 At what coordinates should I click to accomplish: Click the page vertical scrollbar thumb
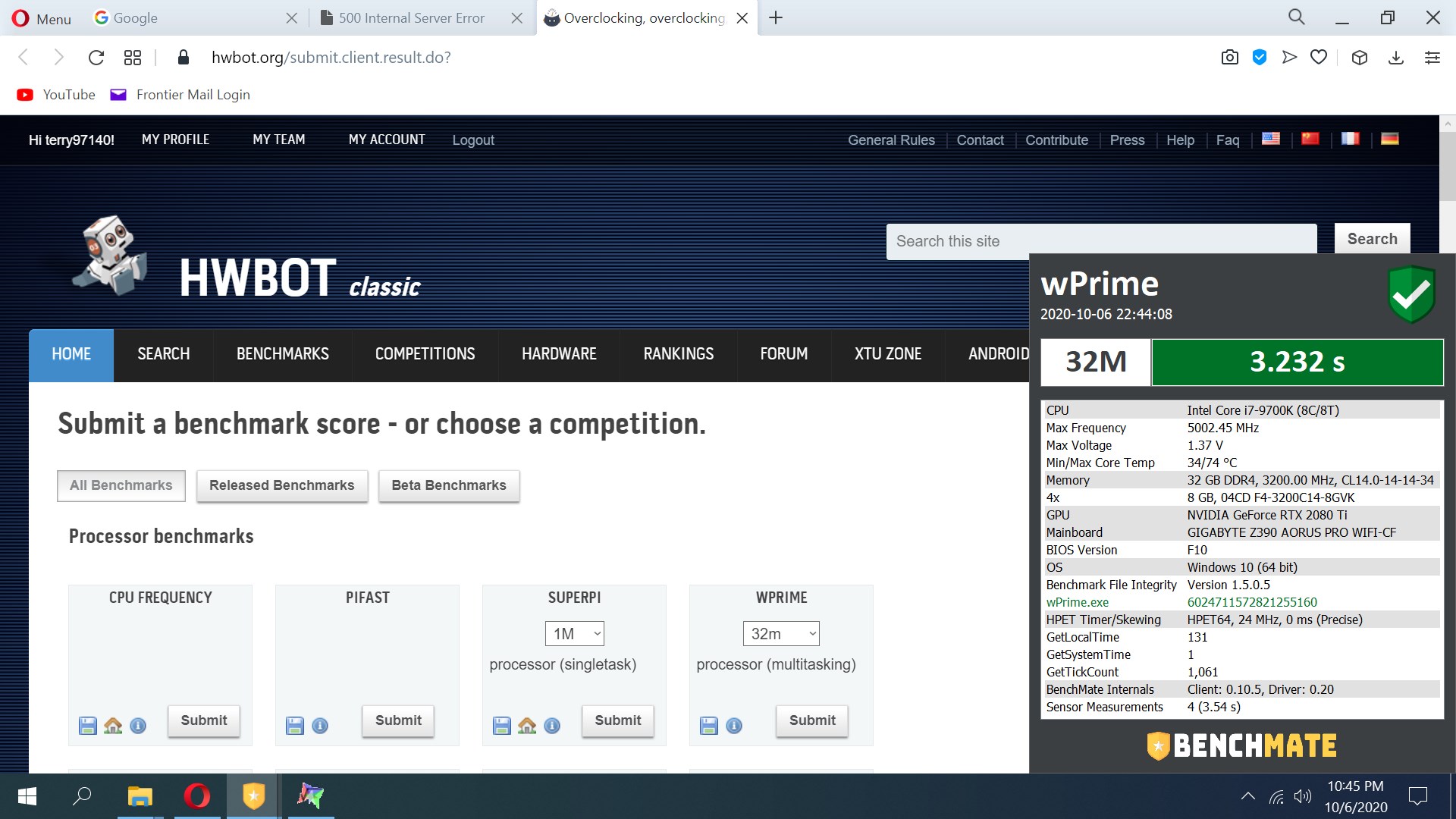(x=1447, y=167)
